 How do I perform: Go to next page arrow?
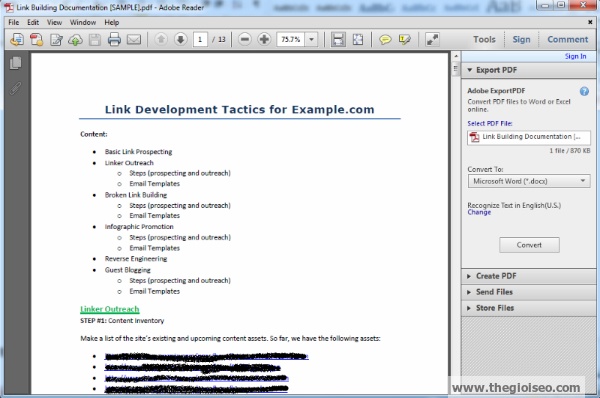click(180, 39)
